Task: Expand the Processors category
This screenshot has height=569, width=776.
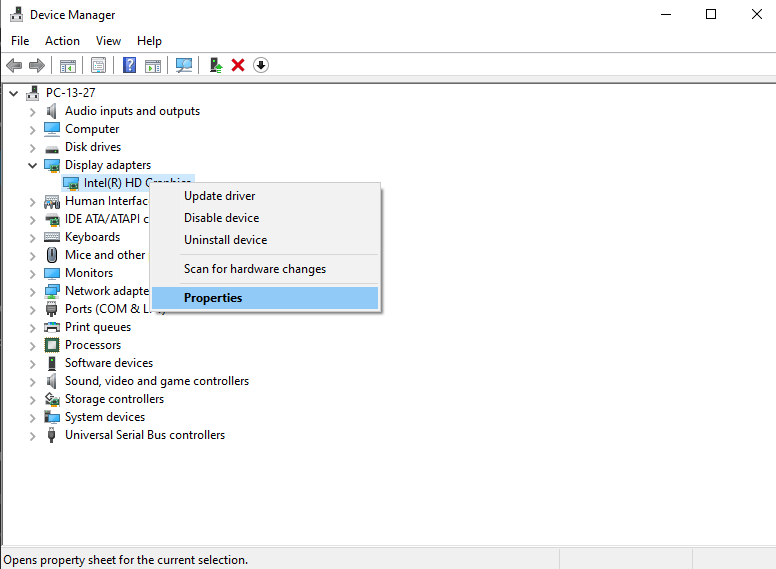Action: coord(32,346)
